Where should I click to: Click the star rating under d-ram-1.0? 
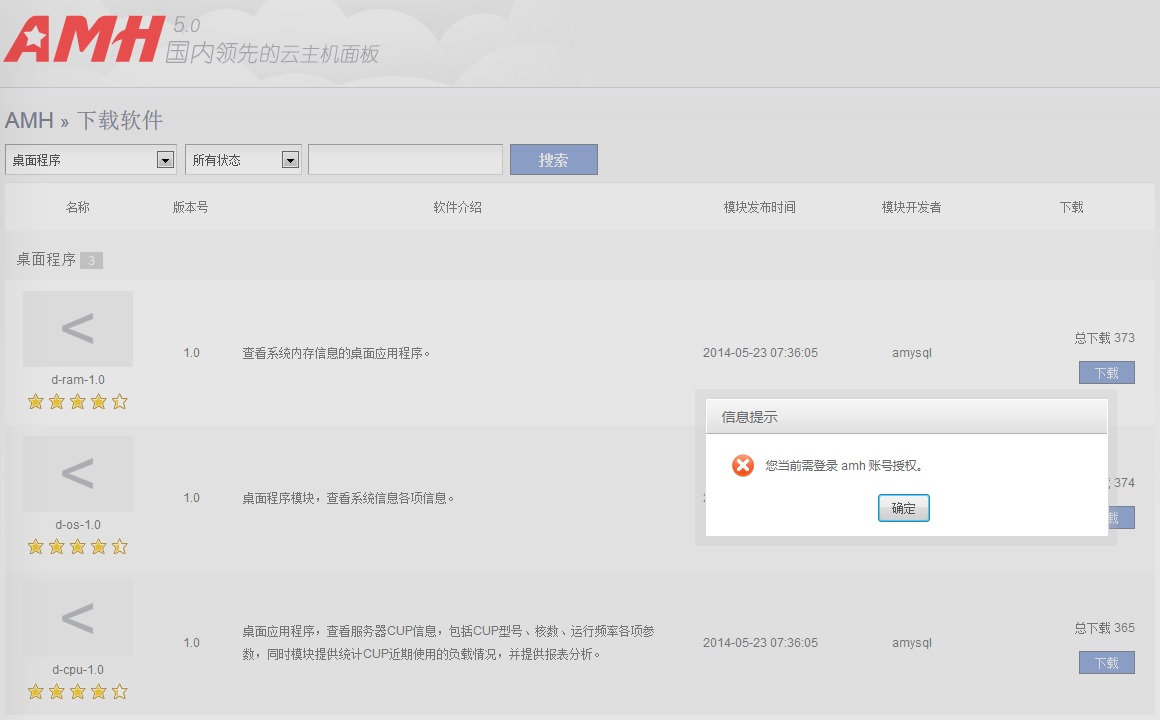(x=78, y=402)
